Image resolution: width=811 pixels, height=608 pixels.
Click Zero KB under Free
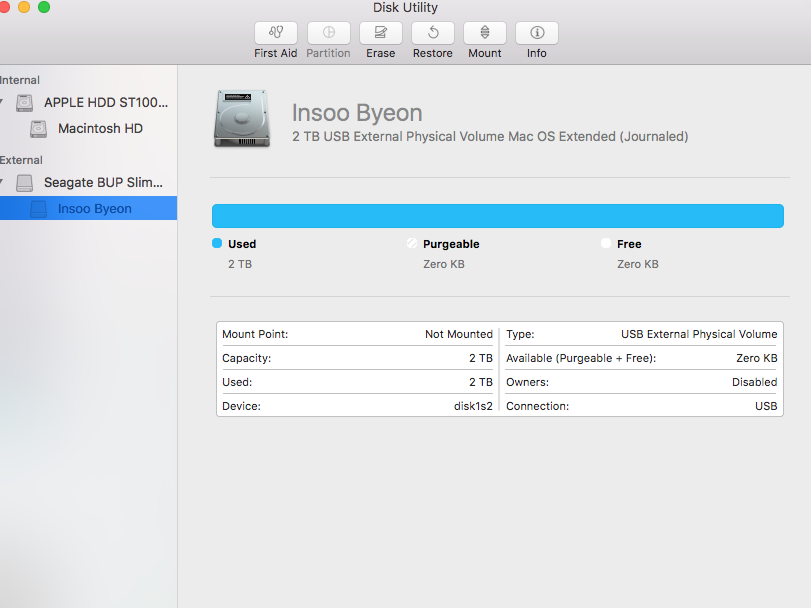[x=638, y=264]
